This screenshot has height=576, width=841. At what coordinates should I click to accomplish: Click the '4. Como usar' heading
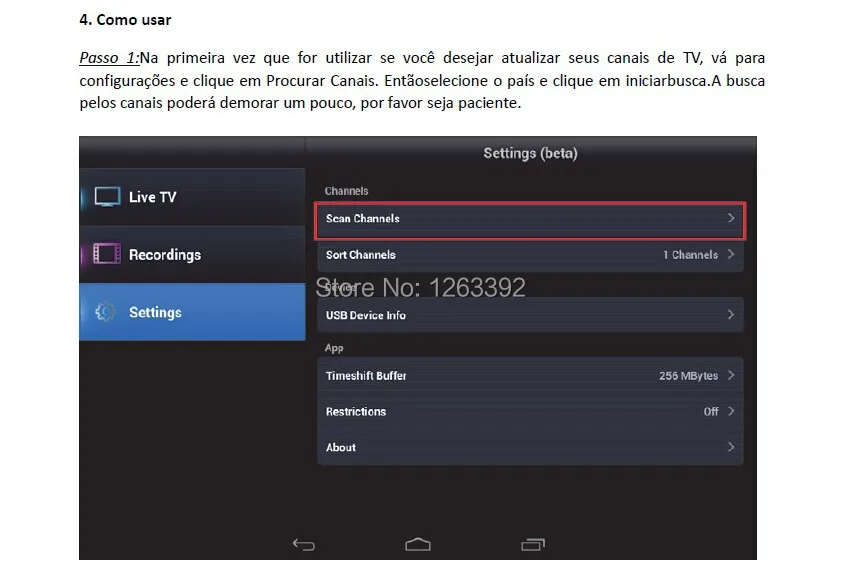125,20
